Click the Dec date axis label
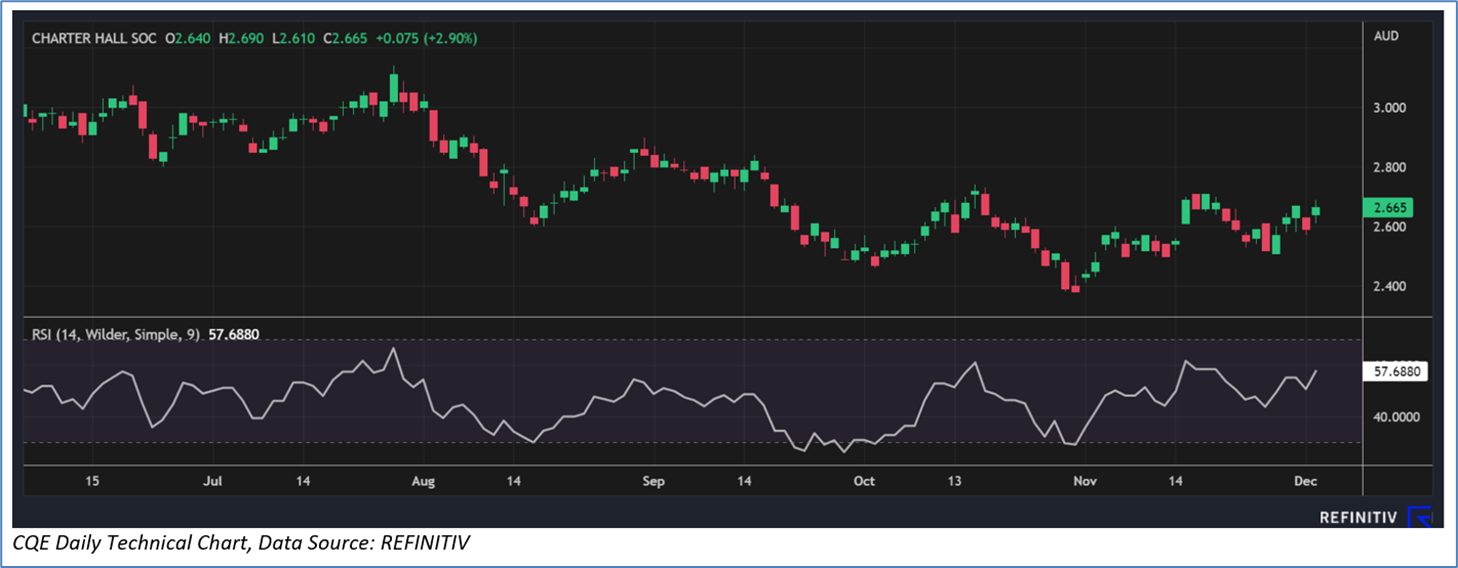 [1306, 481]
